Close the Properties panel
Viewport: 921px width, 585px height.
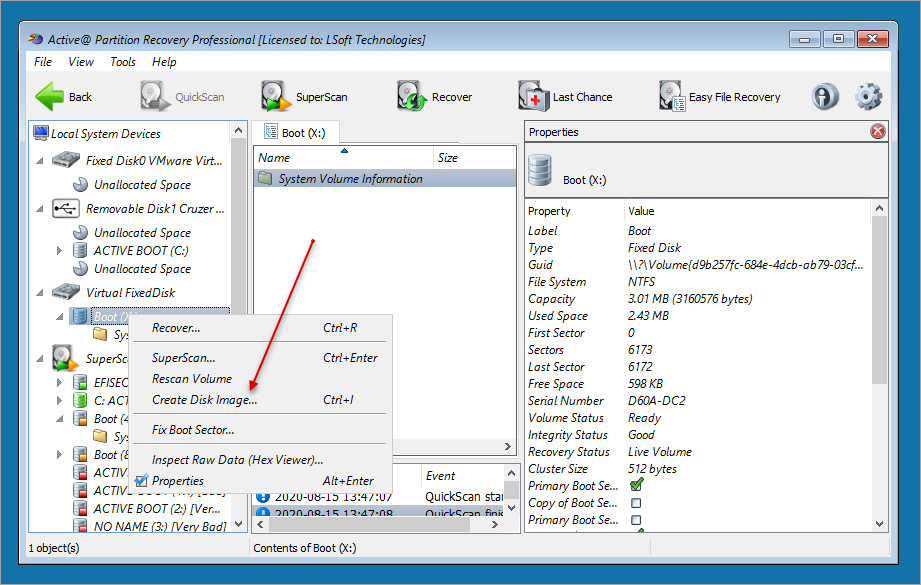[x=878, y=132]
